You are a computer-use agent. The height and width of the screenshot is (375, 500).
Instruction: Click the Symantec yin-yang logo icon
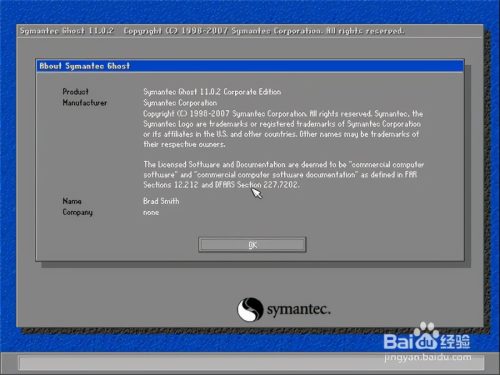click(250, 309)
